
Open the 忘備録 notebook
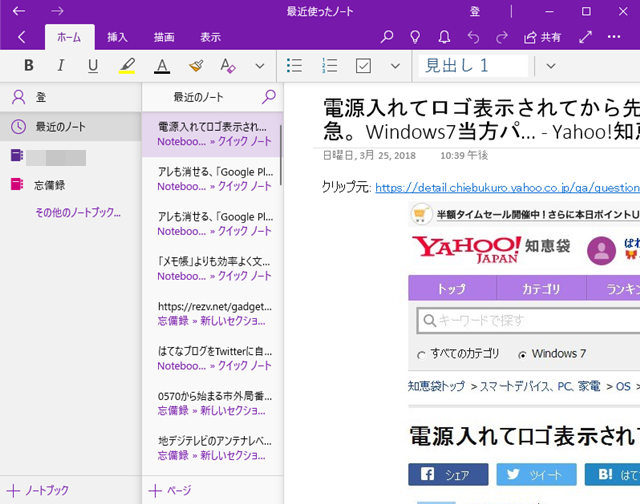point(38,185)
